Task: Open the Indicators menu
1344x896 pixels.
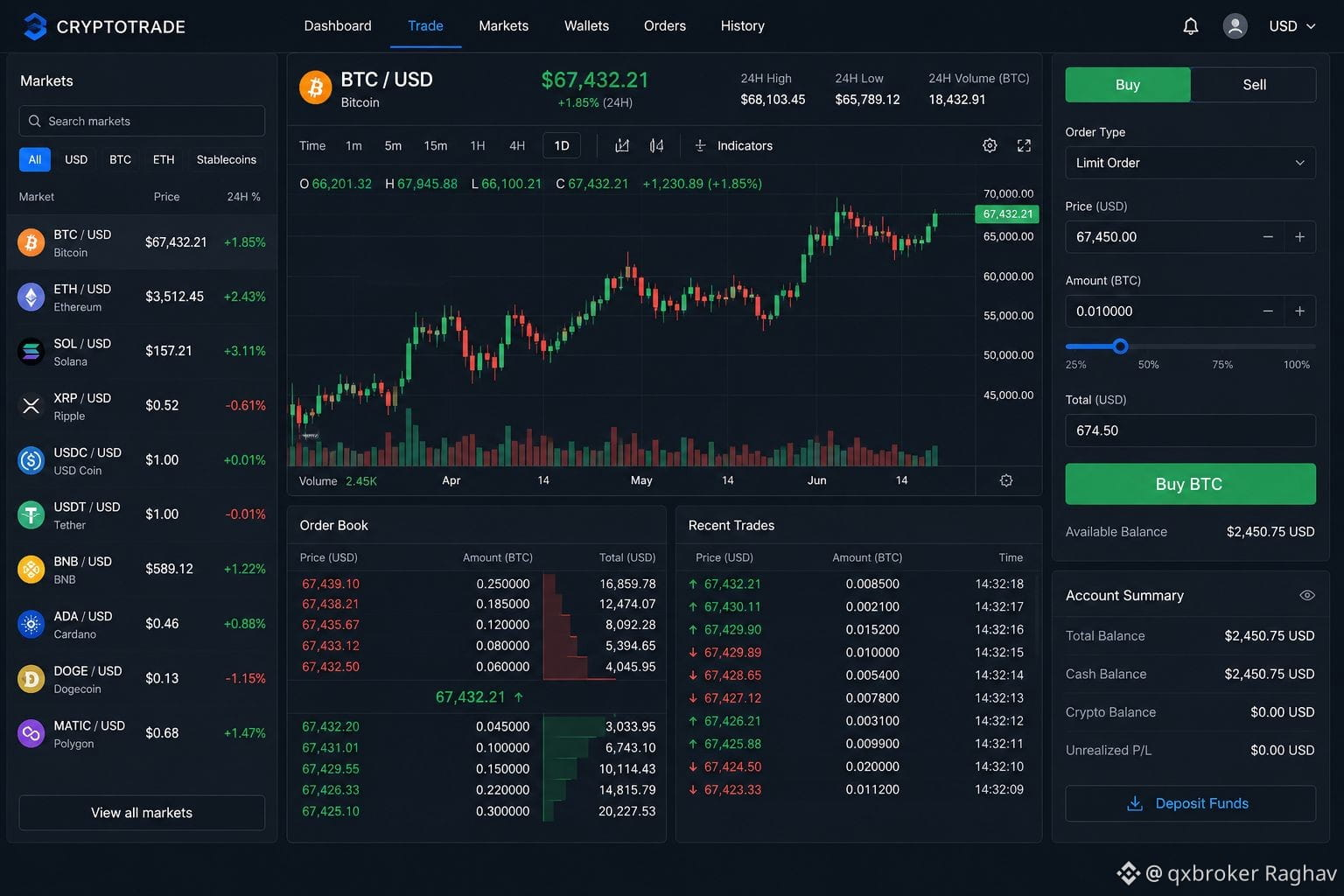Action: coord(733,146)
